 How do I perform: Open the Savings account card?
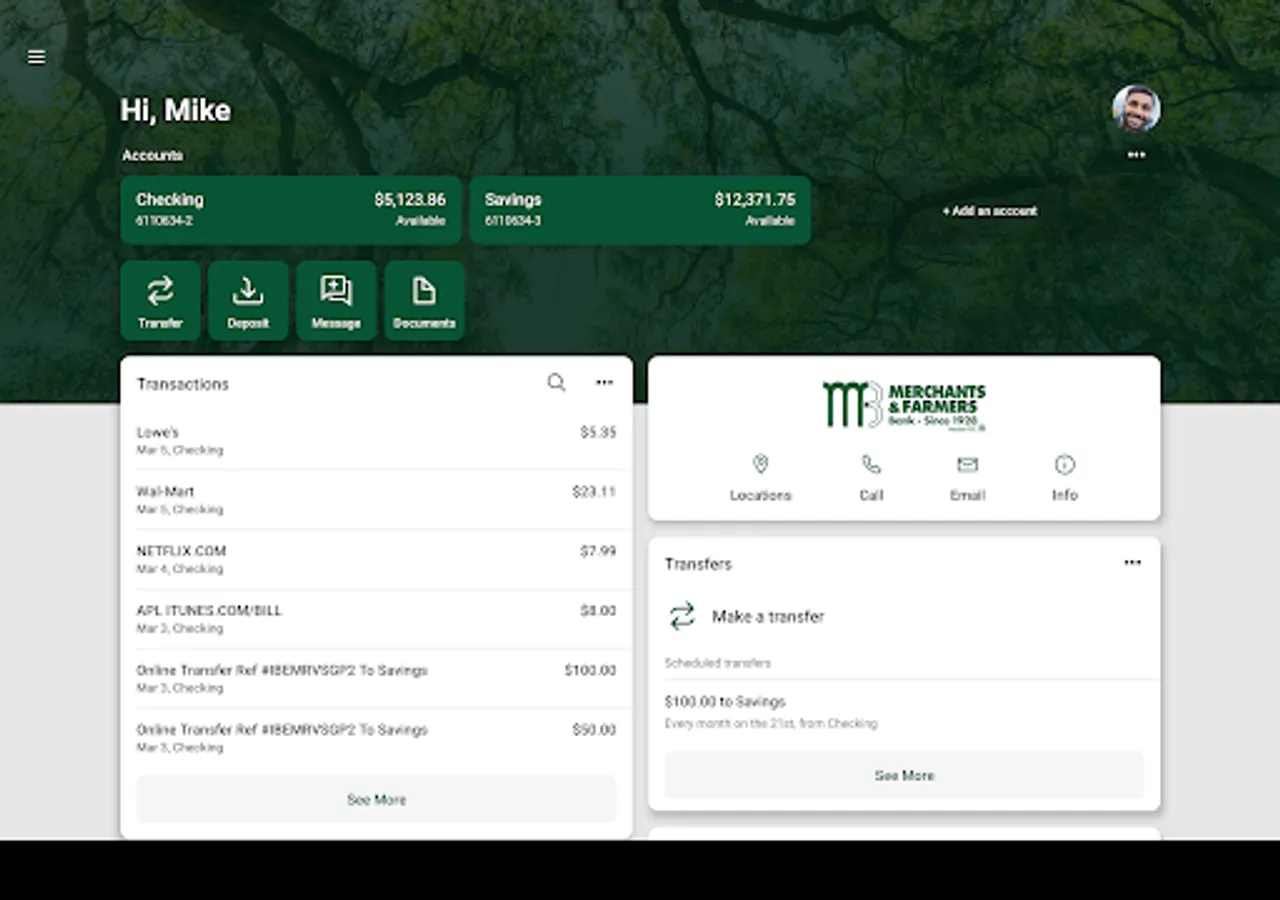click(639, 209)
